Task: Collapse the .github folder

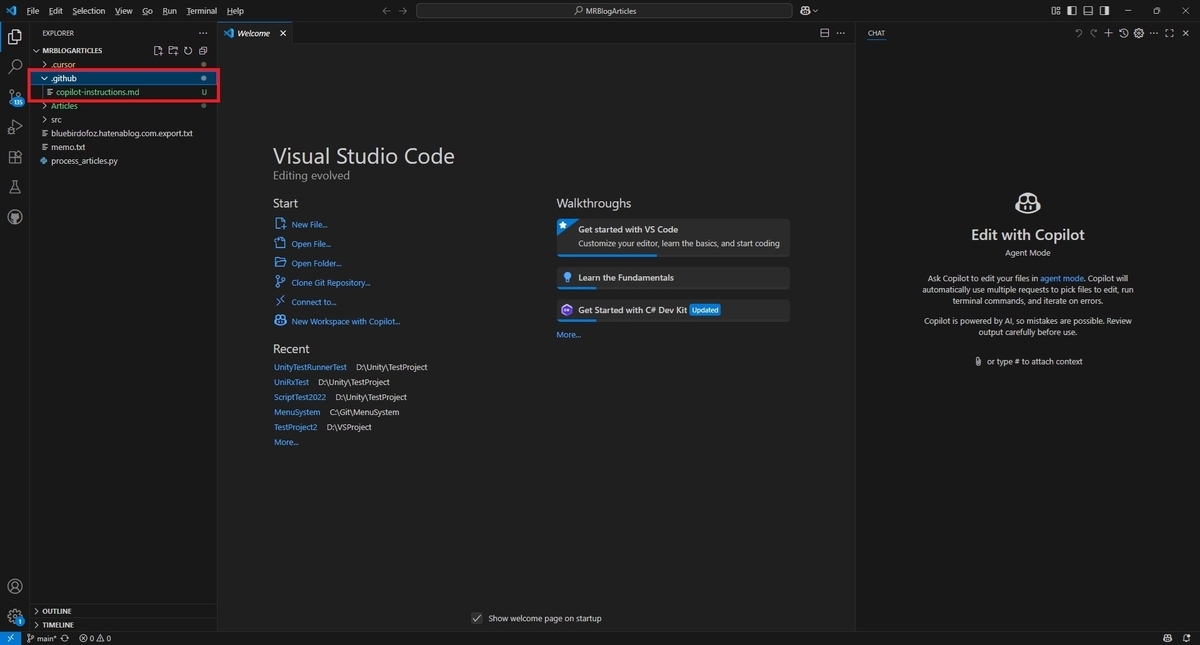Action: 124,78
